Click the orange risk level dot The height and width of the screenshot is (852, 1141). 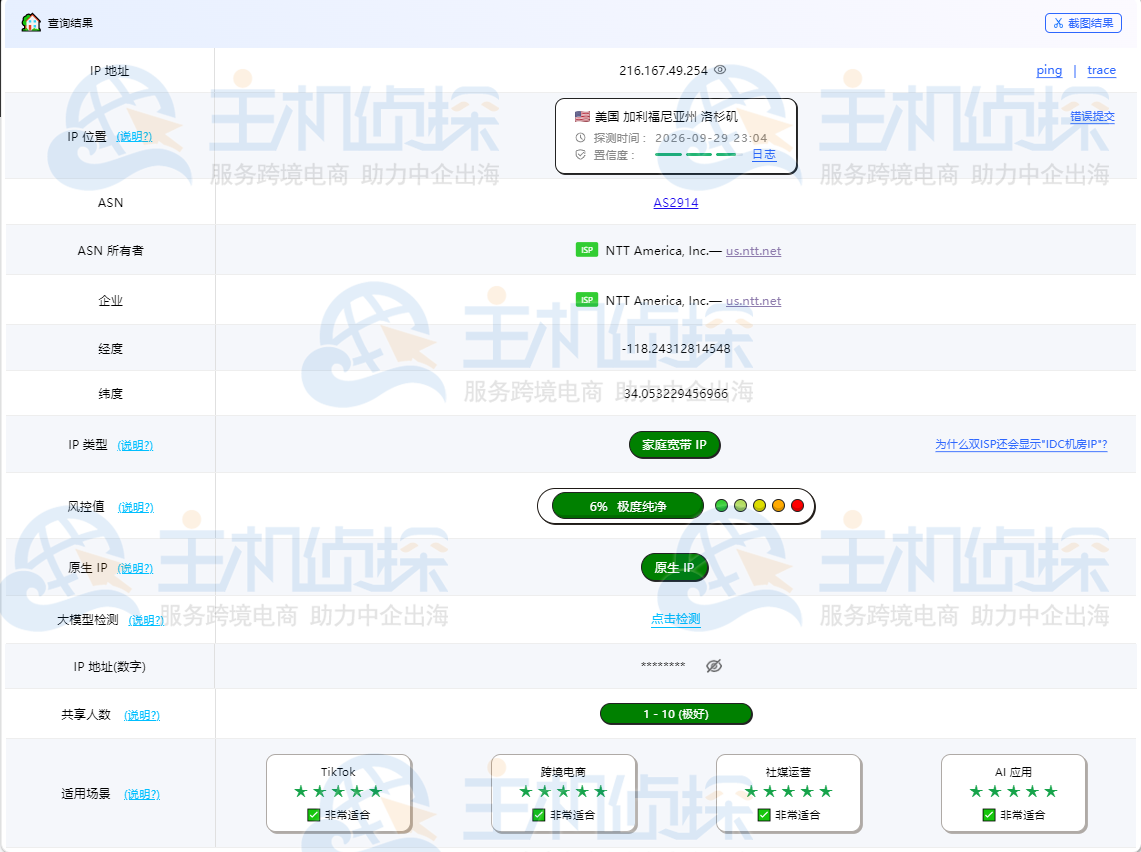tap(779, 506)
